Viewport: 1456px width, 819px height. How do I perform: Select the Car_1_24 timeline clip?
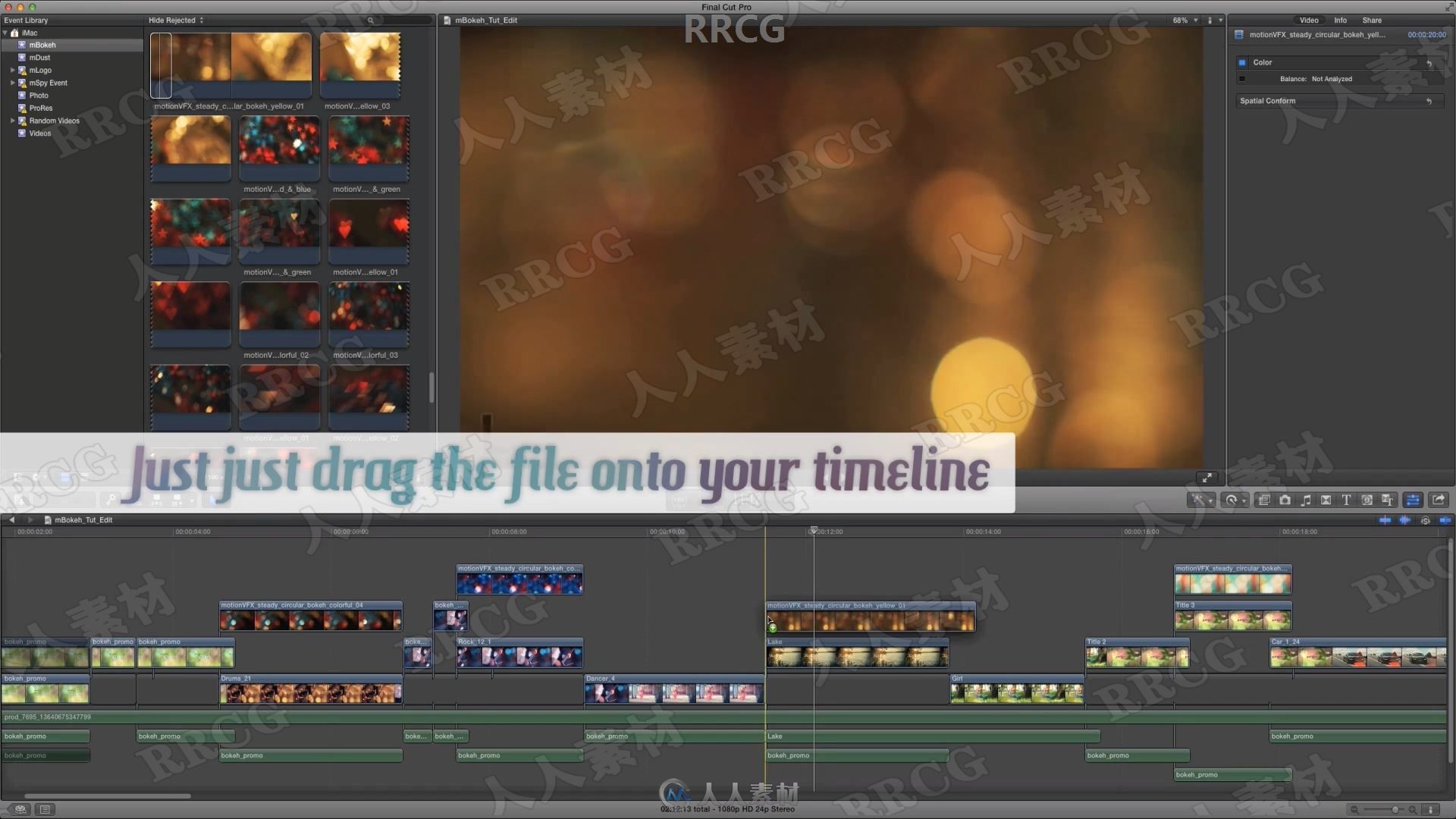[x=1358, y=653]
